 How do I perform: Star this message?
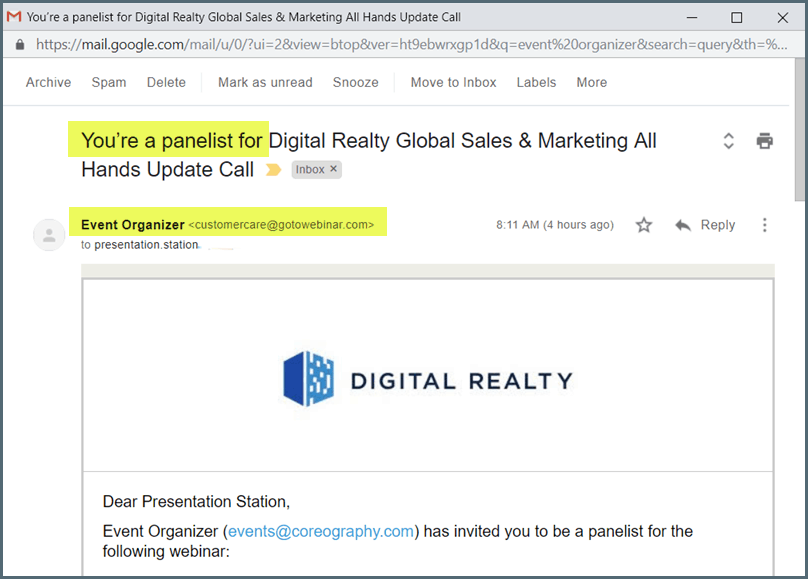coord(644,225)
